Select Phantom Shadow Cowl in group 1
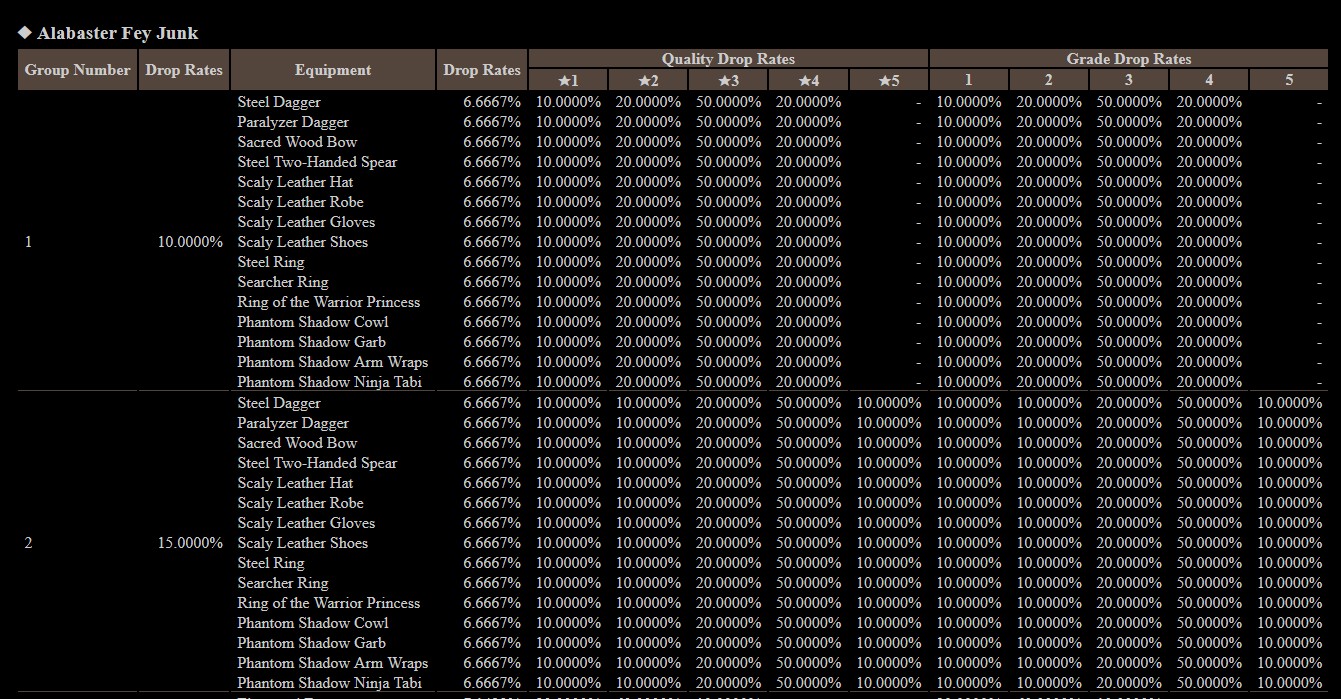 [x=313, y=322]
